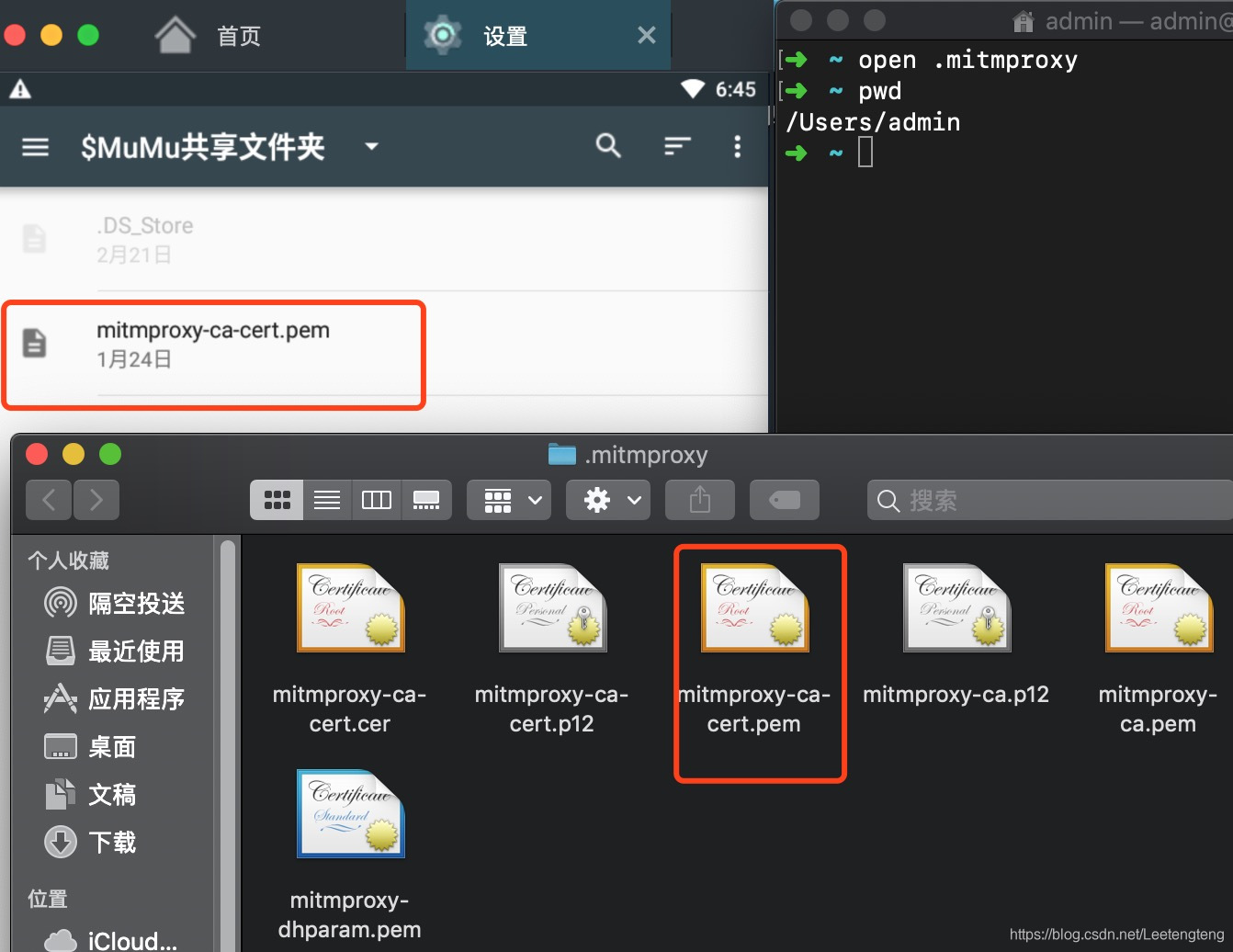Select the mitmproxy-ca-cert.p12 certificate file
1233x952 pixels.
[552, 649]
